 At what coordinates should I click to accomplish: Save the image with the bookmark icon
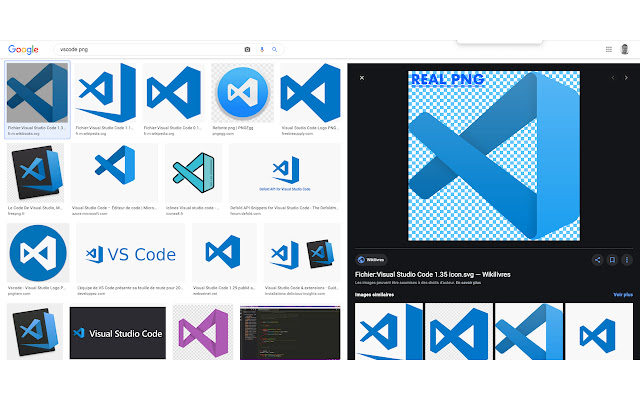[612, 260]
